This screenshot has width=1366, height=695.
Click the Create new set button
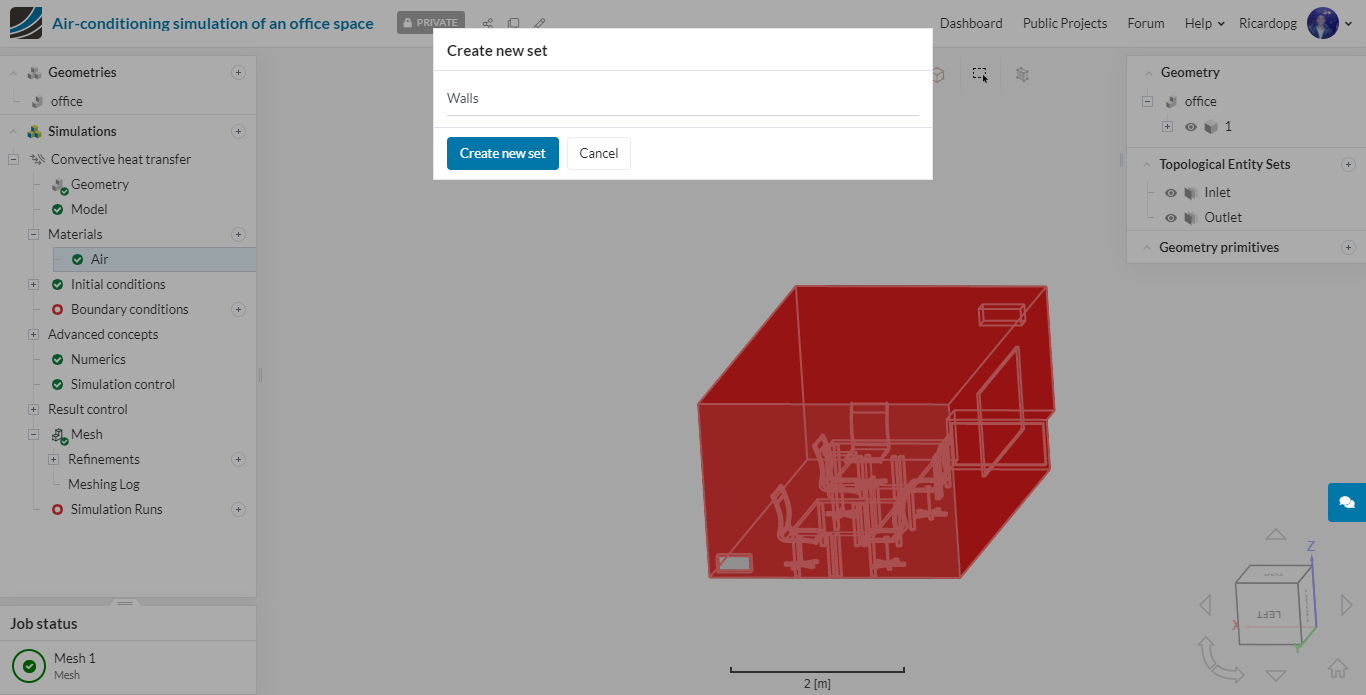pyautogui.click(x=503, y=153)
